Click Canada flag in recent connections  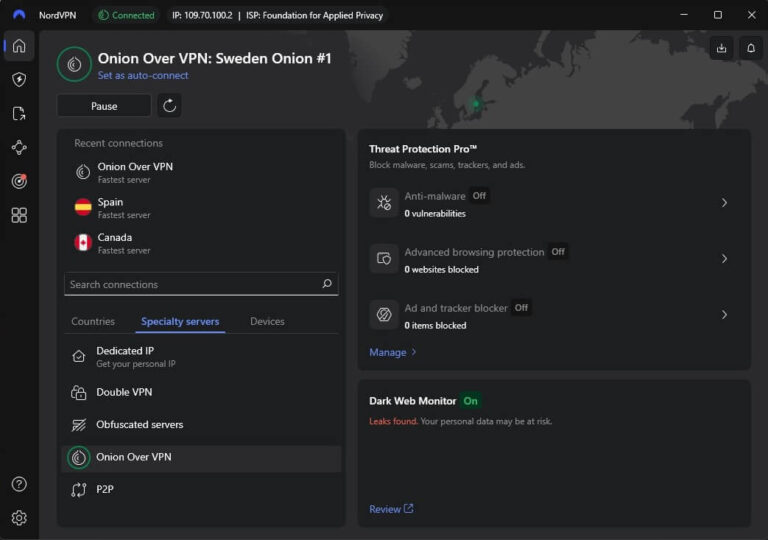point(83,243)
